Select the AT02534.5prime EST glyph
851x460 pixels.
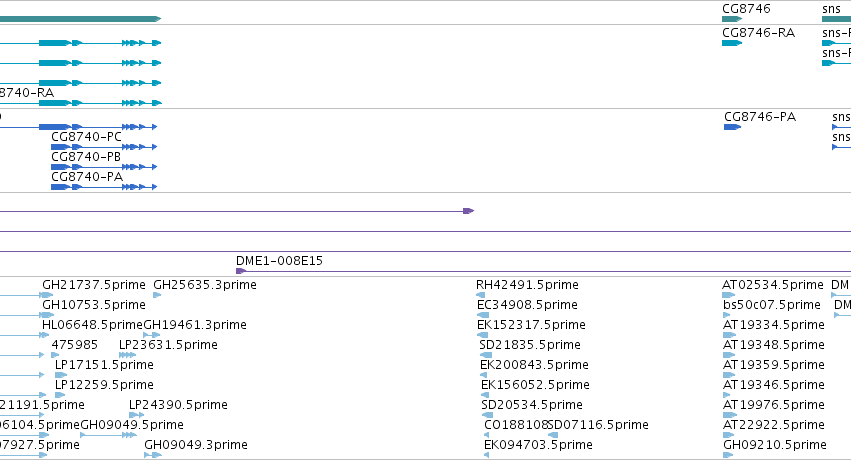[728, 295]
